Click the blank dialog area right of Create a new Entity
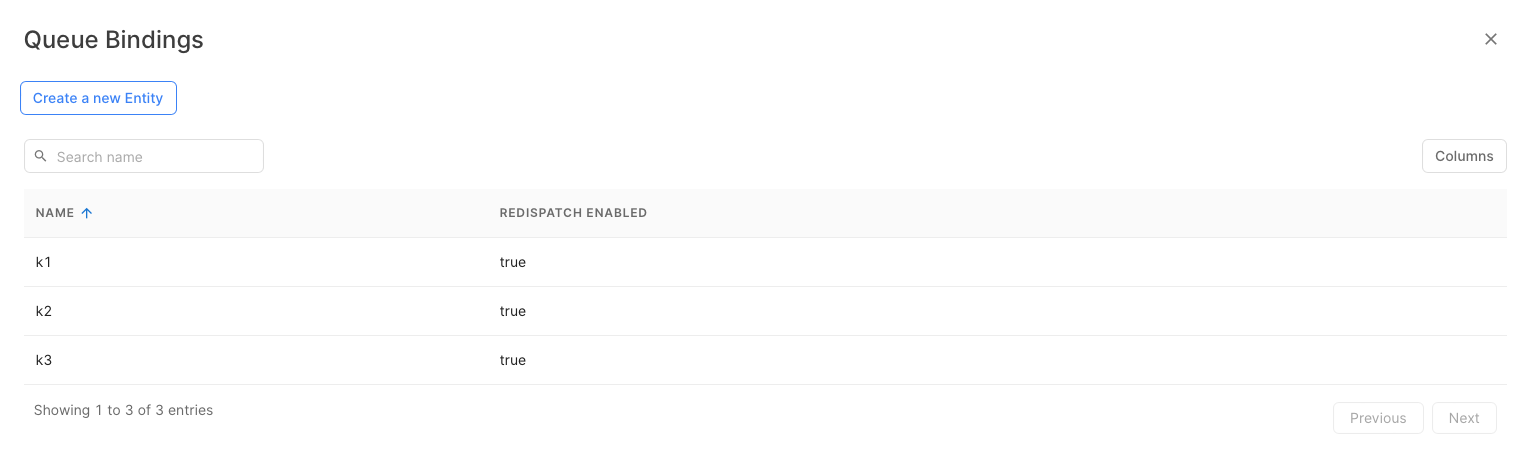 tap(700, 98)
